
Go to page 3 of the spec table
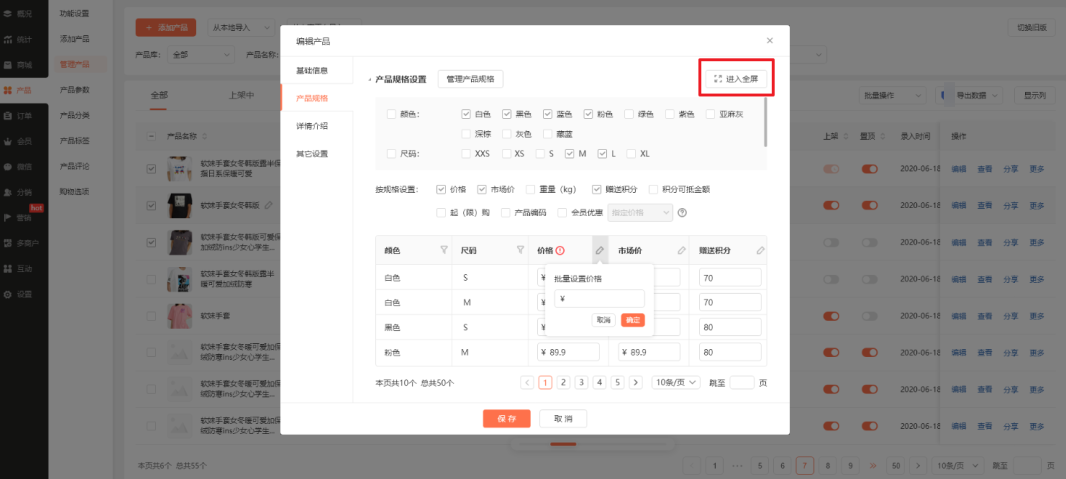tap(581, 383)
